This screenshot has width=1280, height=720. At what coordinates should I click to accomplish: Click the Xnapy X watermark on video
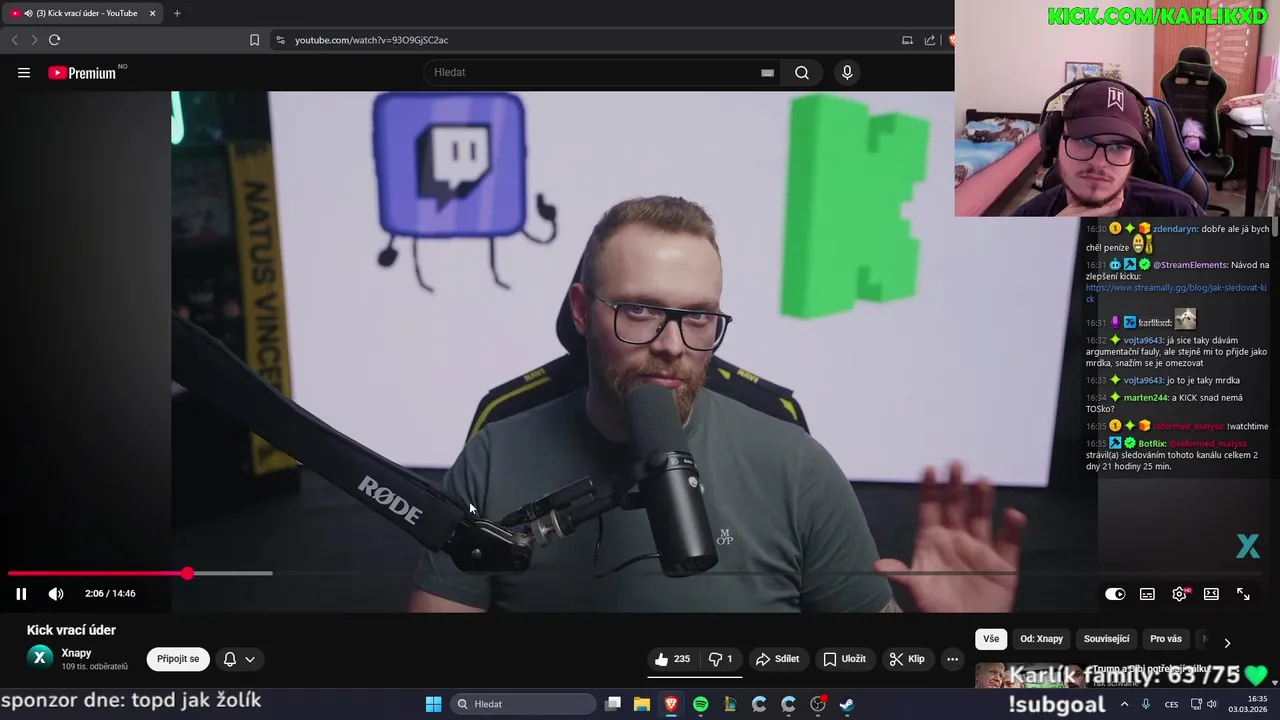pos(1248,546)
